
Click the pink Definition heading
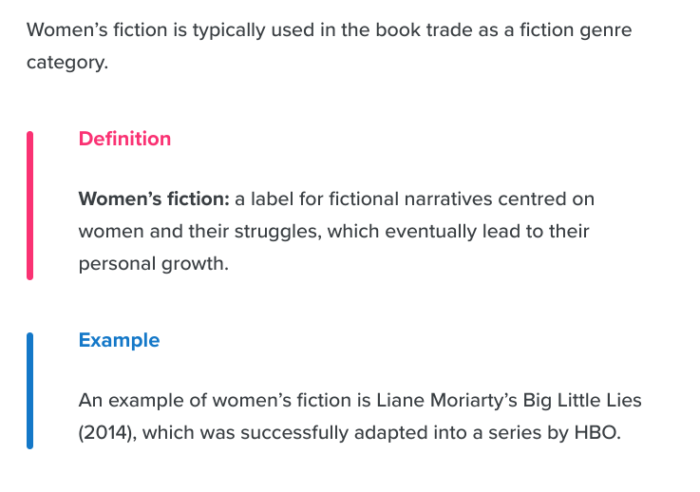coord(124,139)
